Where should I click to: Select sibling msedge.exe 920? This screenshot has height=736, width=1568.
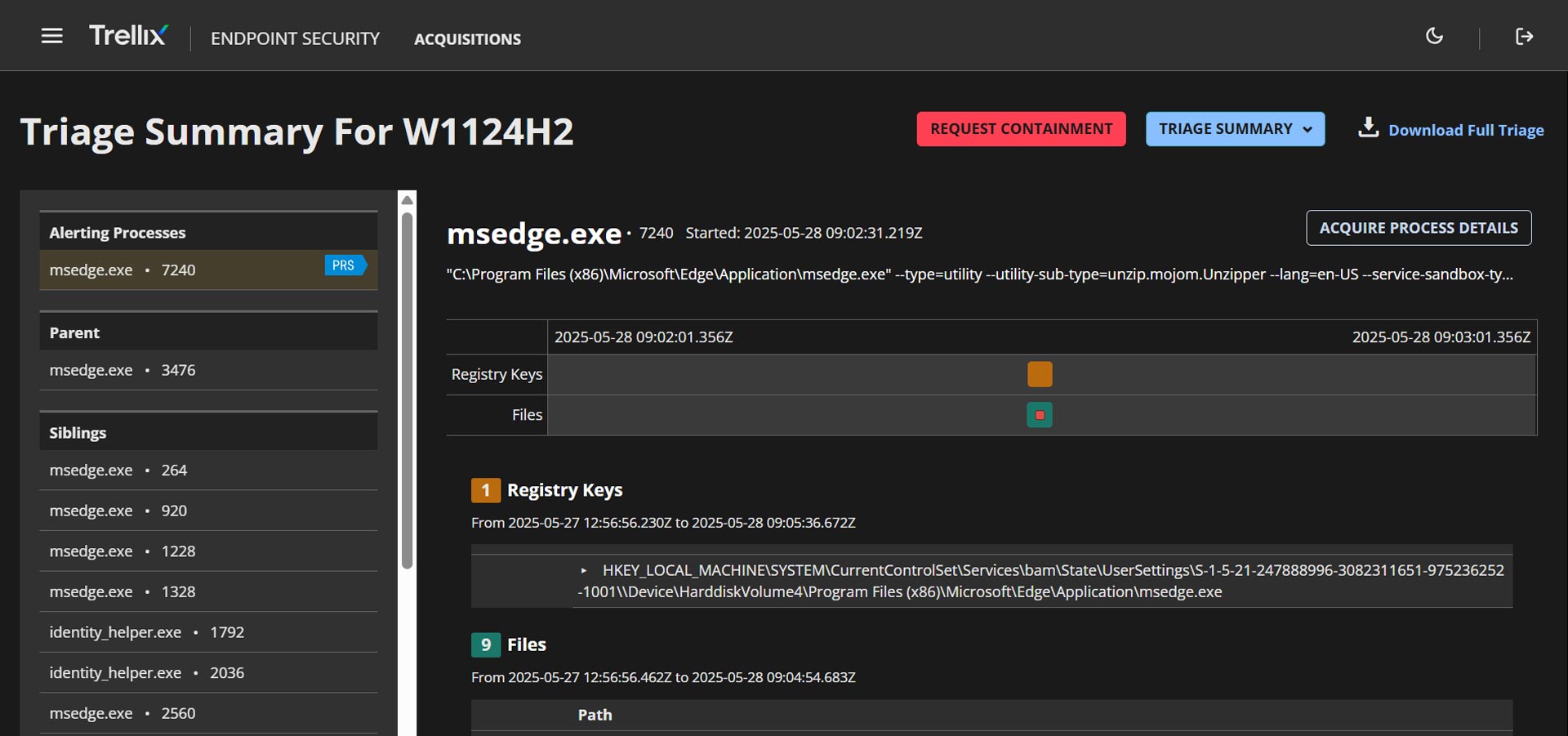(x=208, y=511)
